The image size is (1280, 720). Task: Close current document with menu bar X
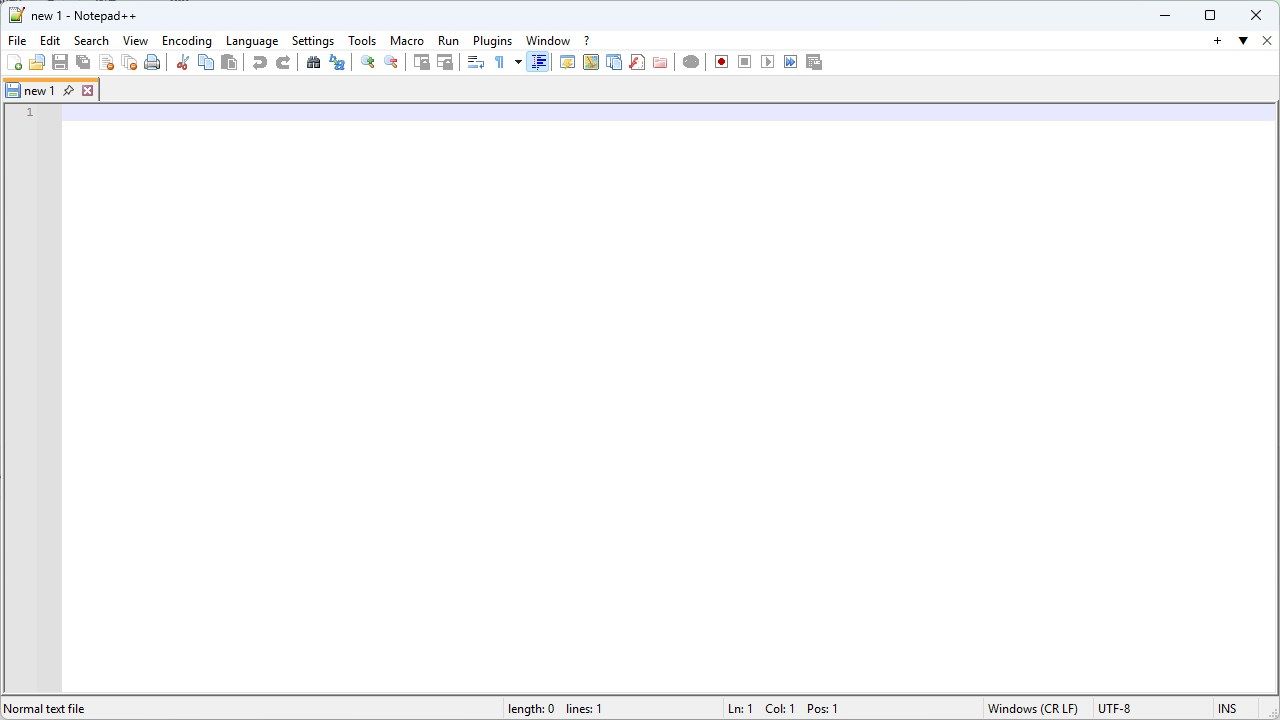click(1267, 41)
